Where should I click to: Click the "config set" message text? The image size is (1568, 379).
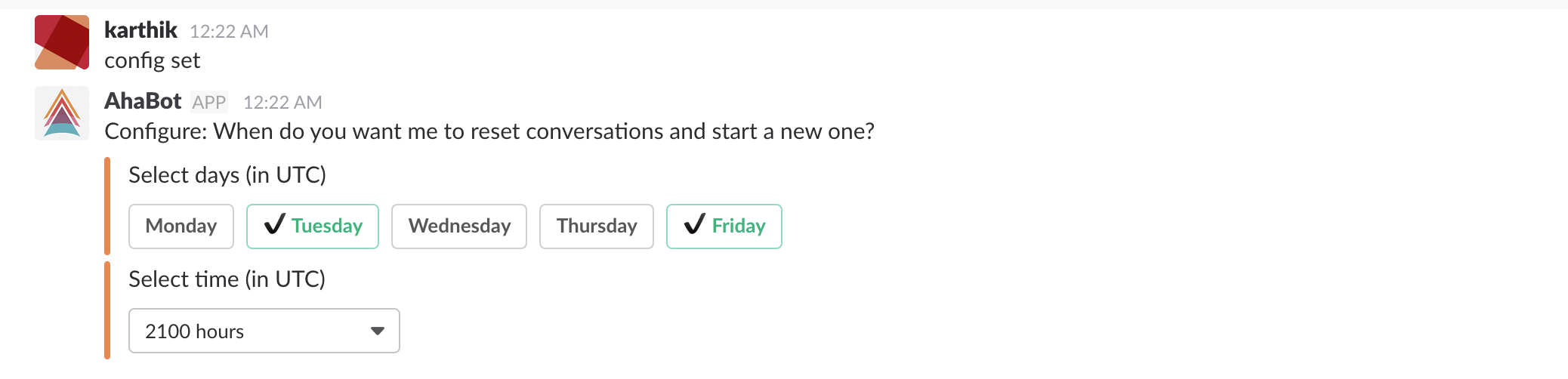tap(152, 60)
